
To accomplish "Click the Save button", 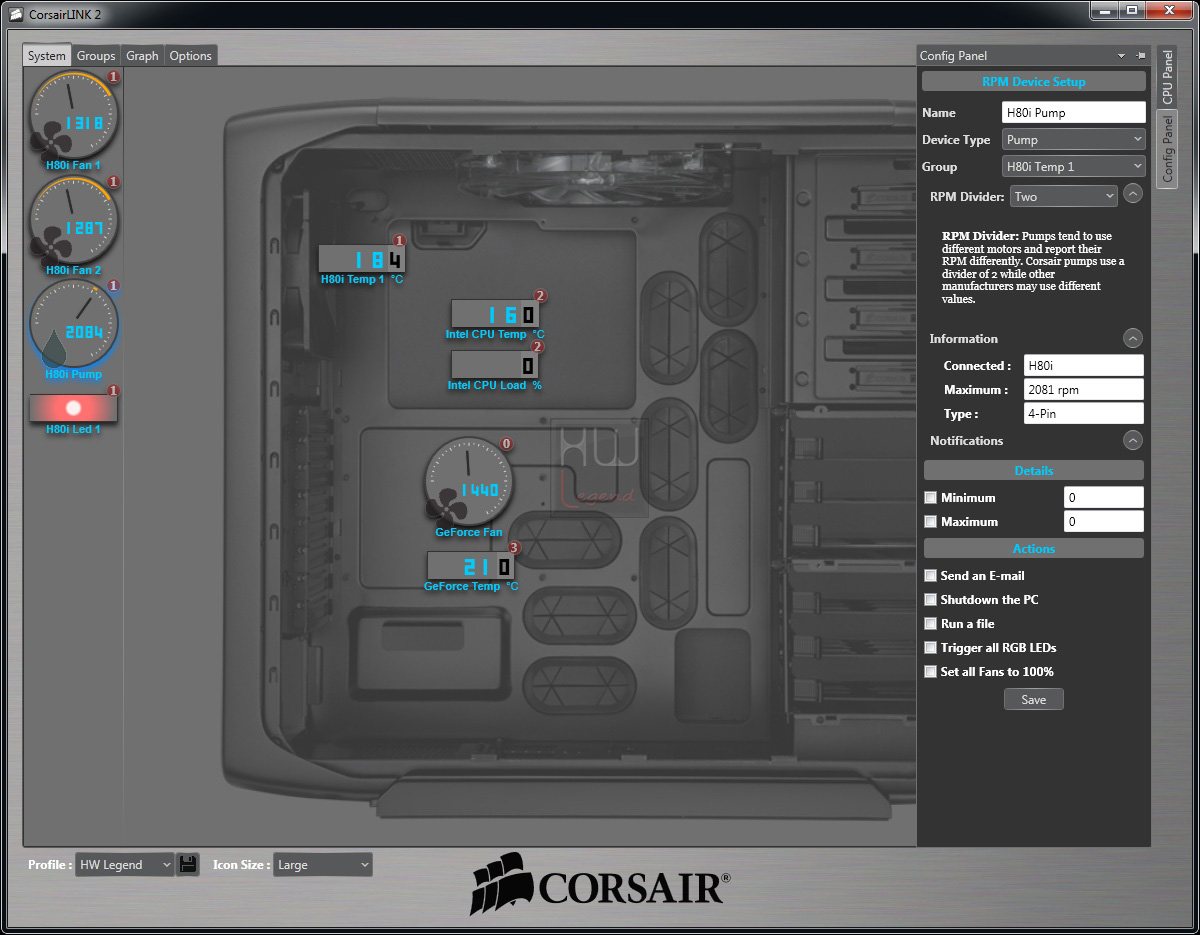I will pyautogui.click(x=1034, y=700).
